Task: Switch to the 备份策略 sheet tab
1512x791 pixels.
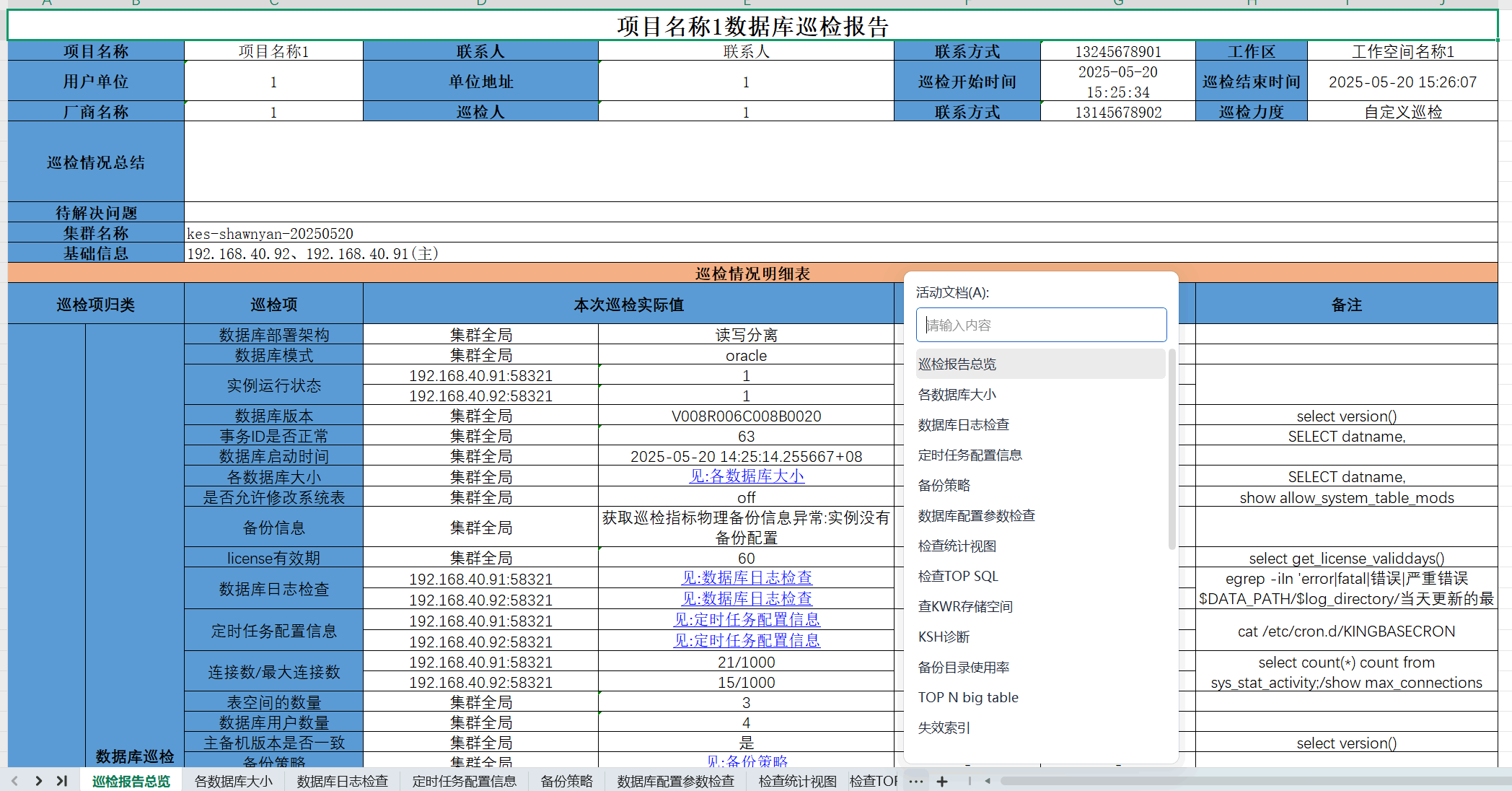Action: point(566,781)
